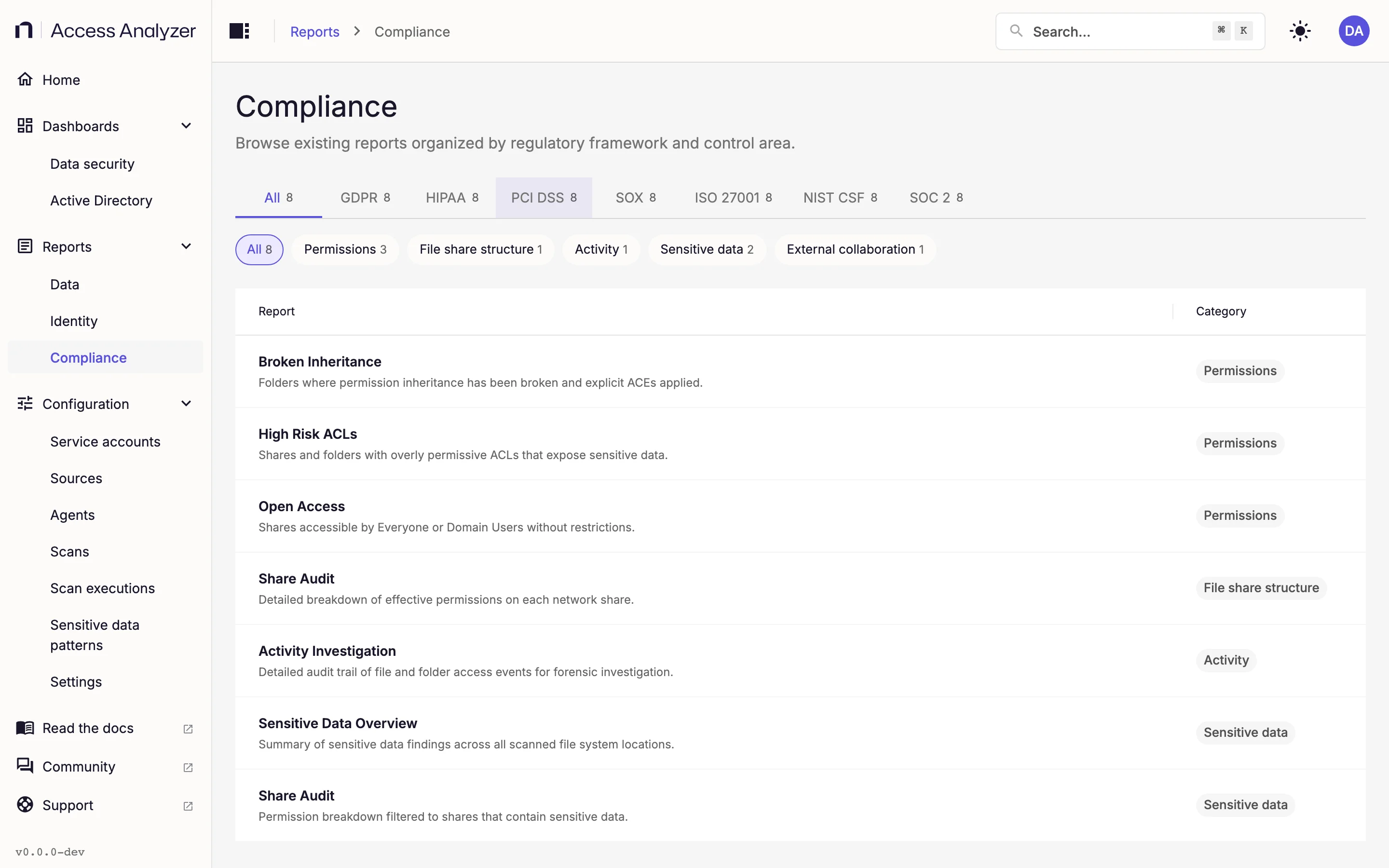The height and width of the screenshot is (868, 1389).
Task: Switch to the HIPAA tab
Action: click(452, 198)
